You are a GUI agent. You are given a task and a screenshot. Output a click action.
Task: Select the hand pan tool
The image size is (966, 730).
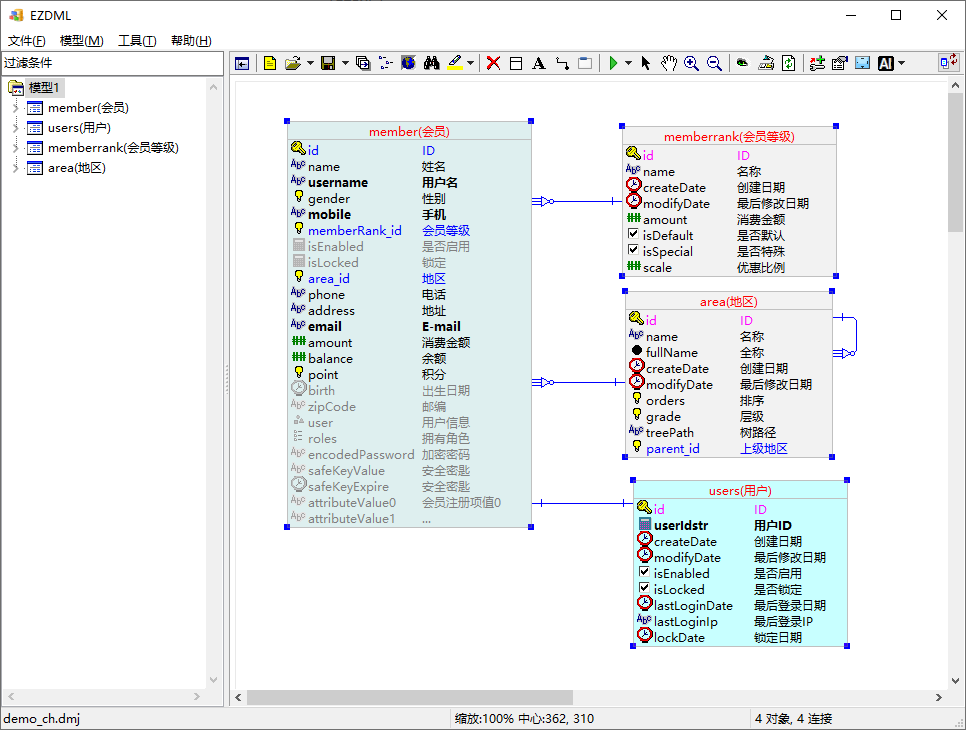(x=668, y=63)
